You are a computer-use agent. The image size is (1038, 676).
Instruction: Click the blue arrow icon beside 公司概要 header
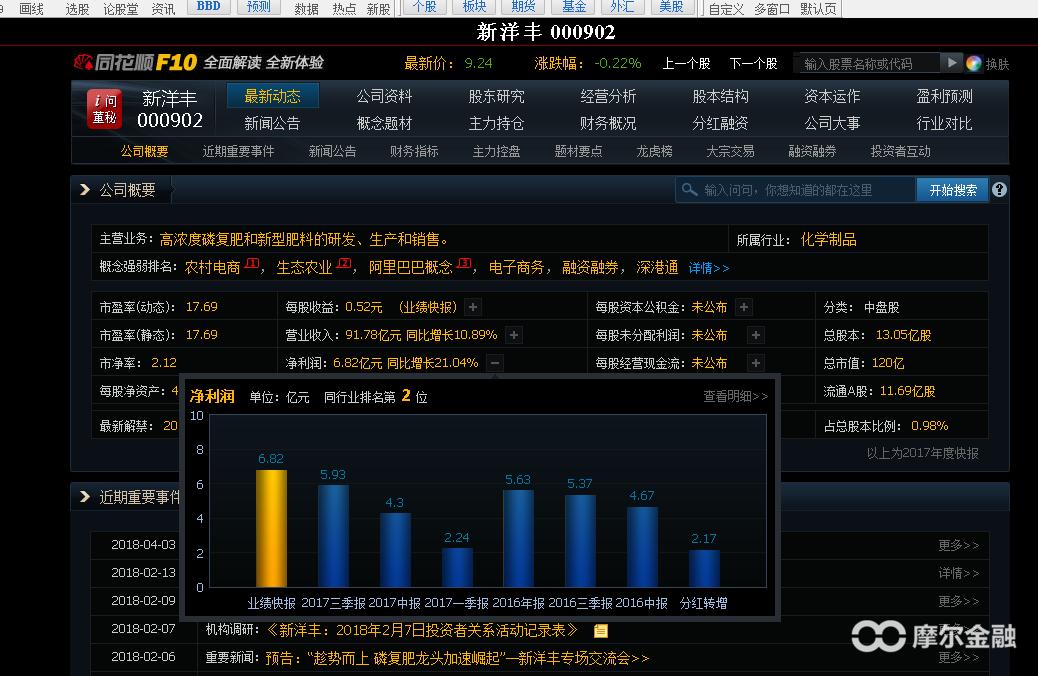click(x=83, y=189)
